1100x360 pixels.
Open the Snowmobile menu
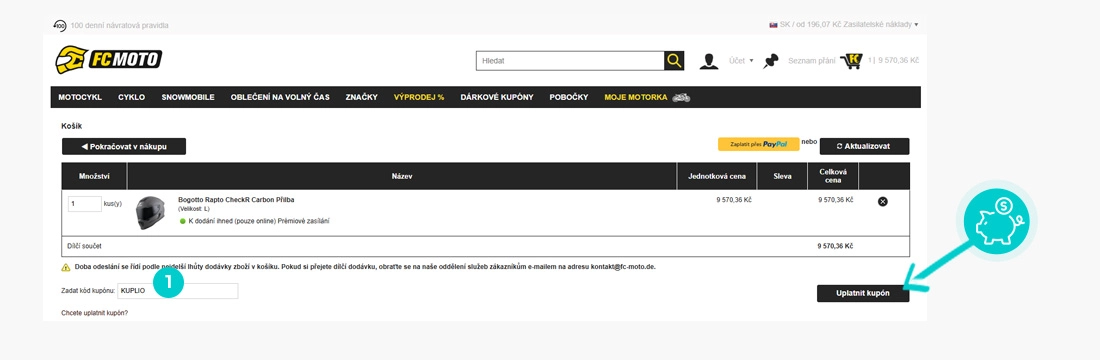pos(188,97)
